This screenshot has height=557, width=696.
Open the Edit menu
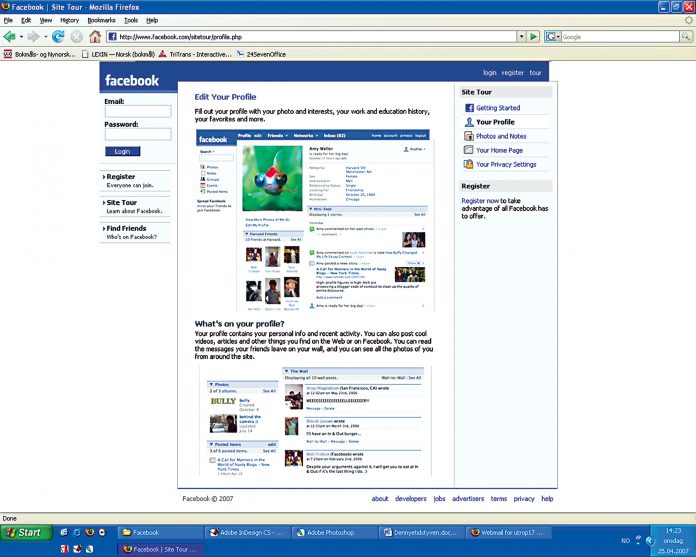coord(26,20)
